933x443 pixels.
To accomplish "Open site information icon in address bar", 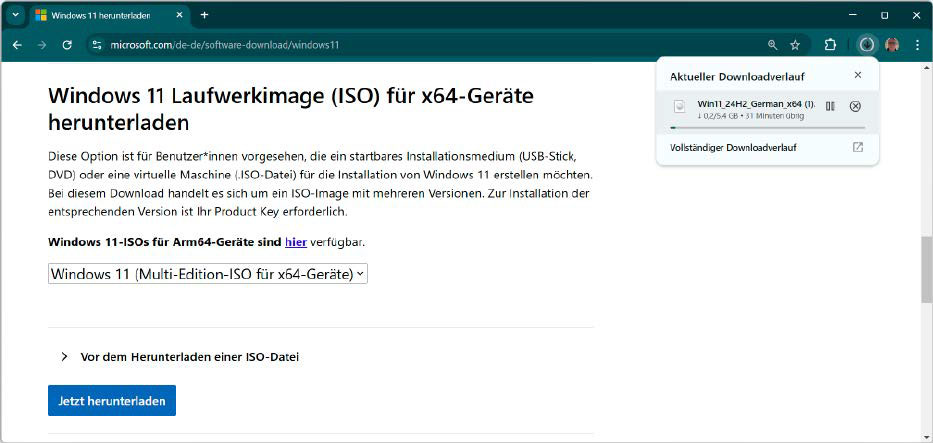I will pyautogui.click(x=98, y=45).
